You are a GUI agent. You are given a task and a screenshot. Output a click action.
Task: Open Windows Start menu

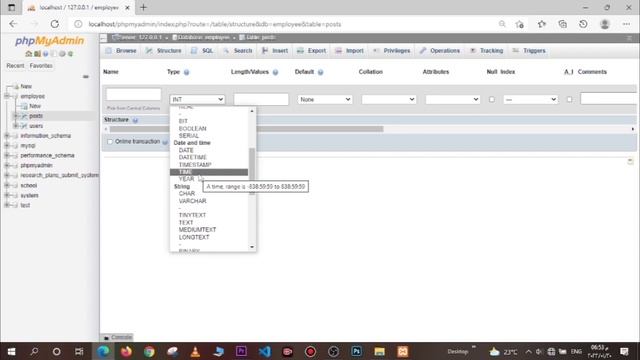pyautogui.click(x=11, y=351)
